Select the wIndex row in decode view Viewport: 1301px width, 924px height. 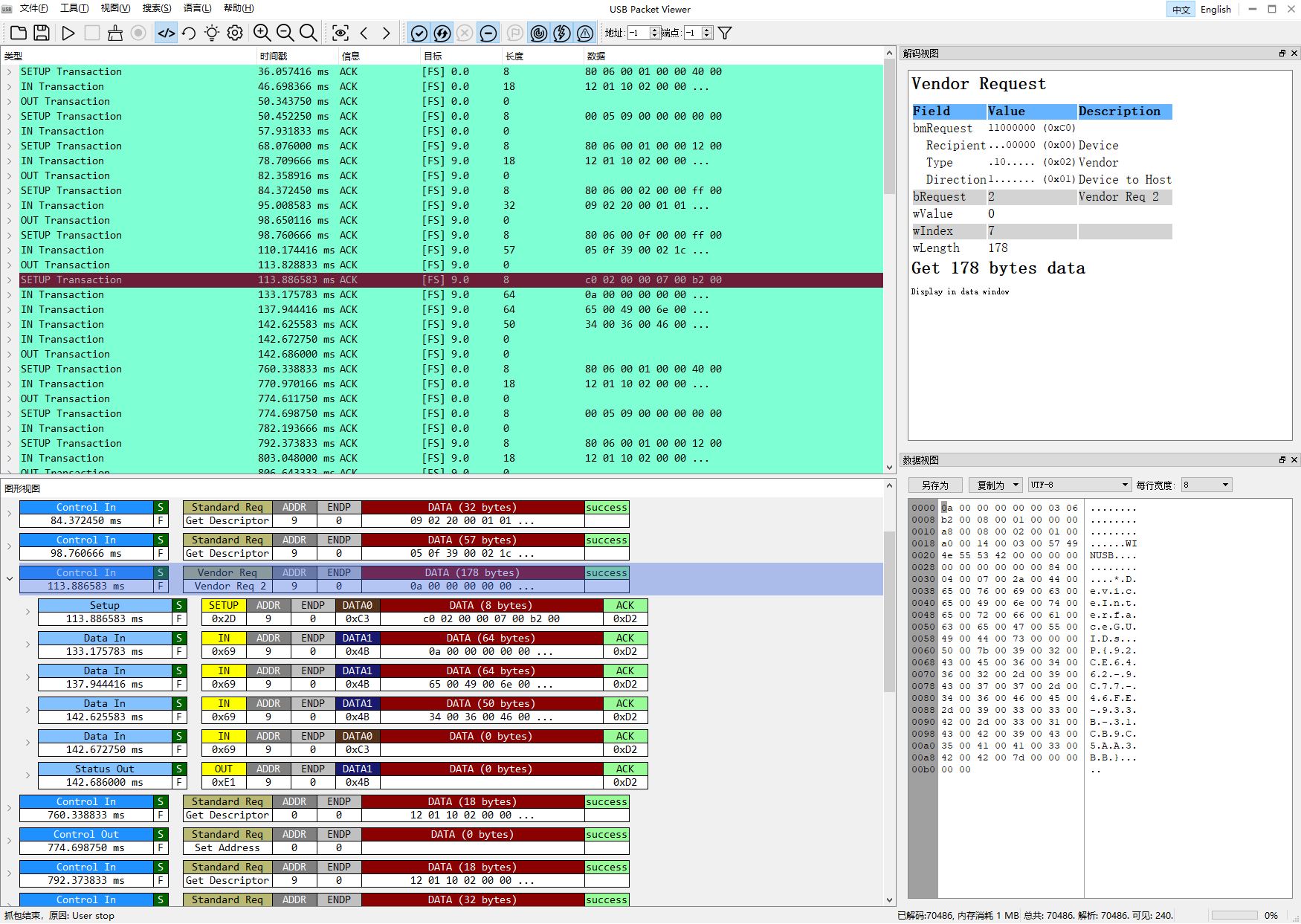1042,231
